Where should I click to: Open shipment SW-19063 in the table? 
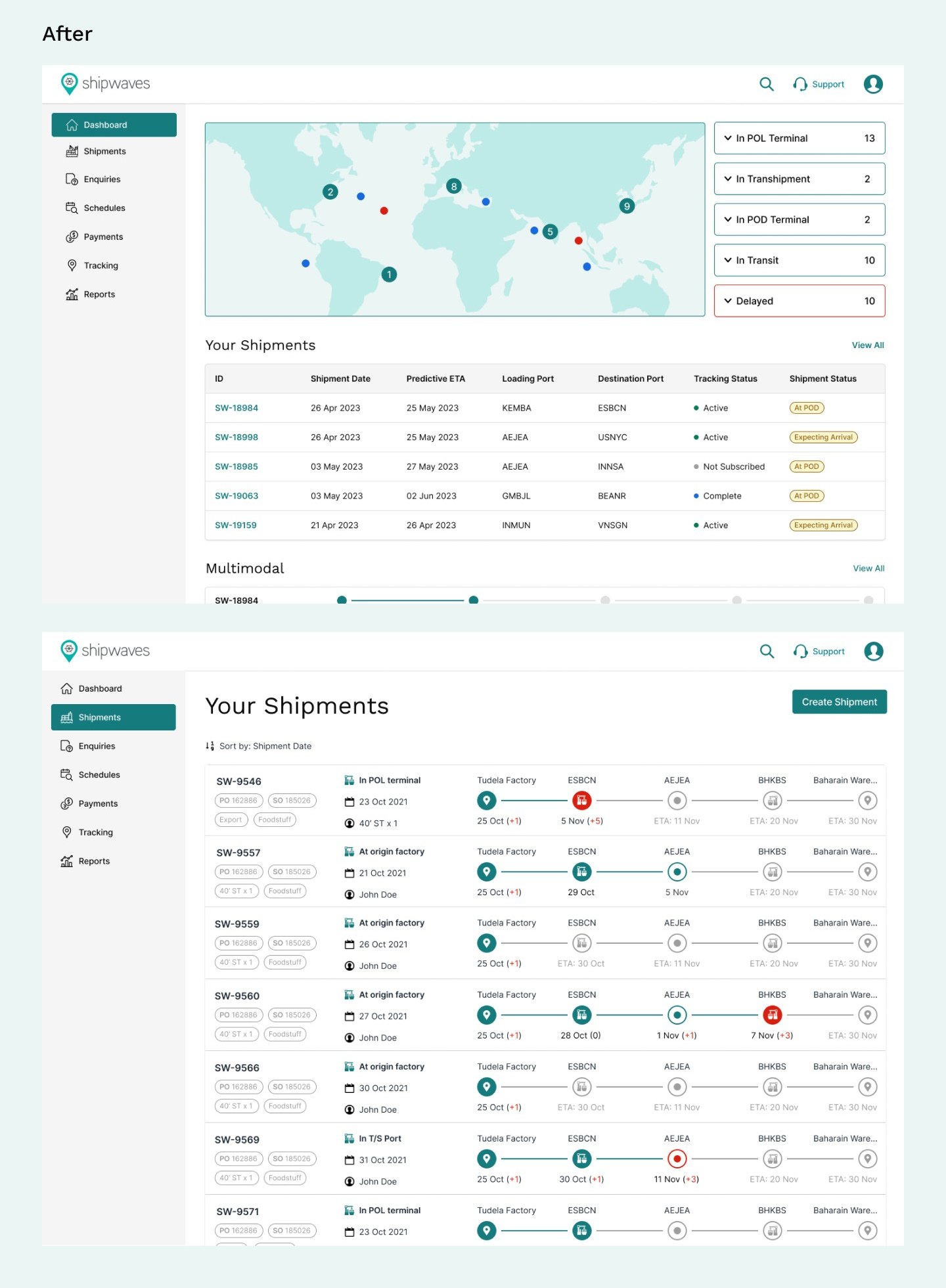(236, 496)
